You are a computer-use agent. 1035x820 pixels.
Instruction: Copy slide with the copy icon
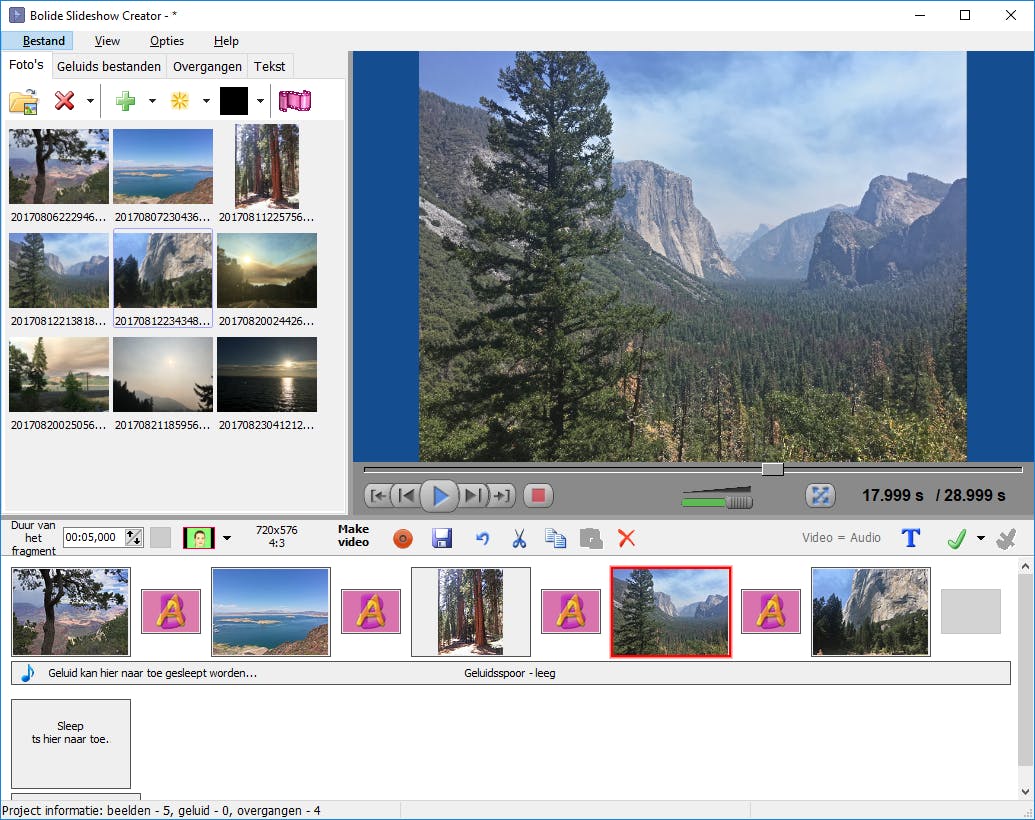(x=555, y=538)
